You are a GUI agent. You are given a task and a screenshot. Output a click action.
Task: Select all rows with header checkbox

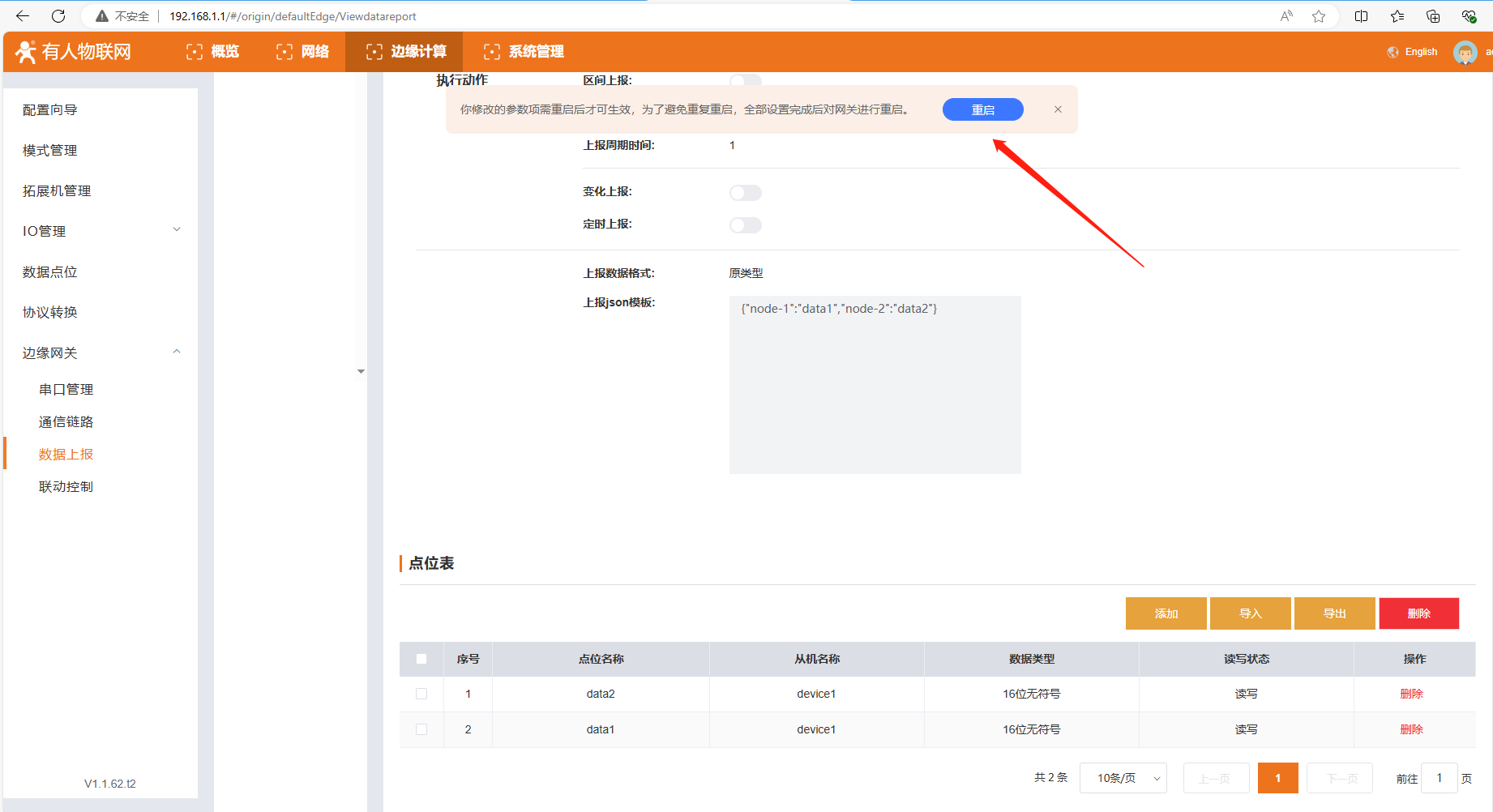click(x=421, y=659)
